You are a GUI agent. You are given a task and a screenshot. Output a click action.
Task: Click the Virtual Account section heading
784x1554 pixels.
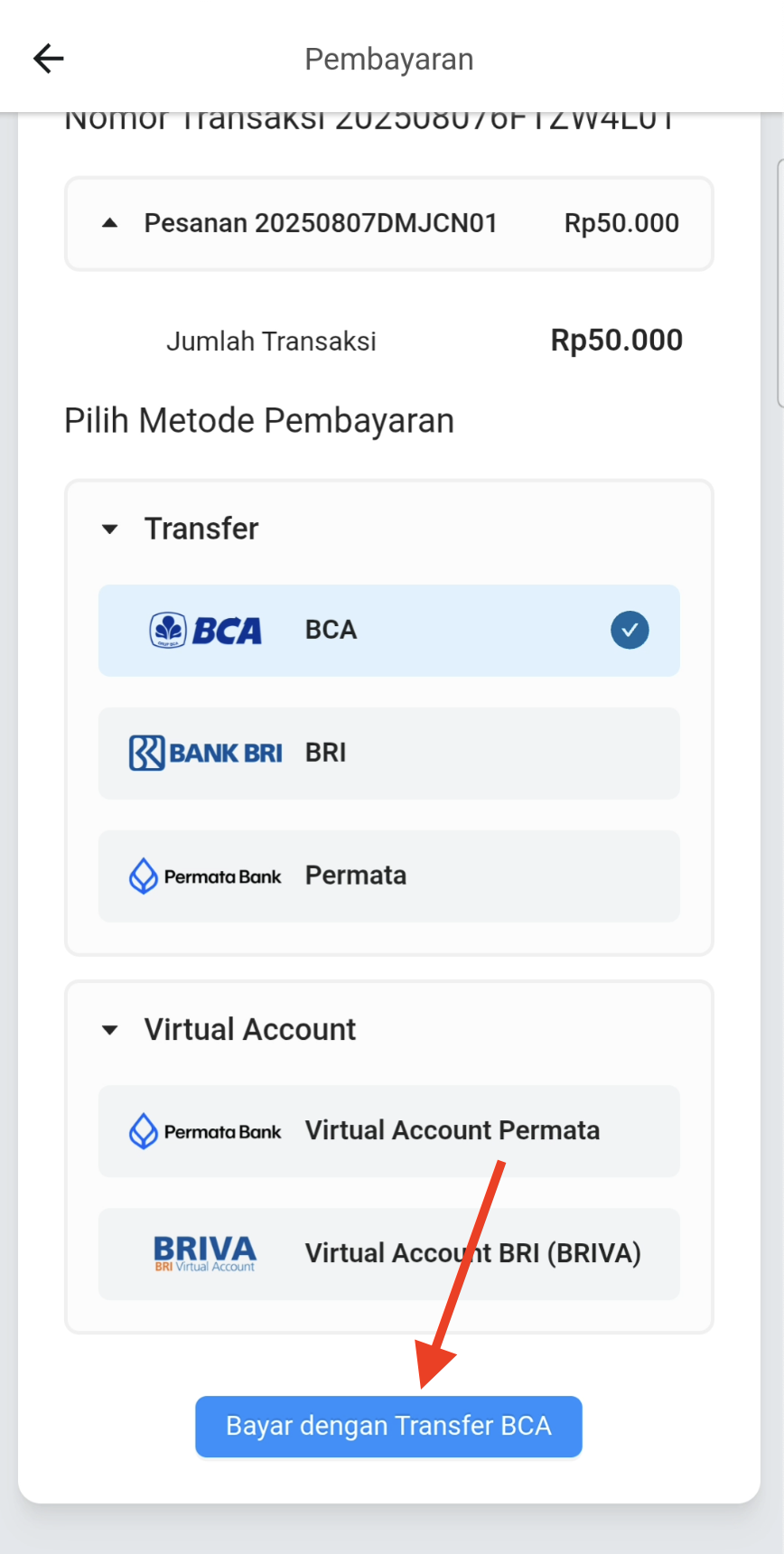[x=250, y=1030]
